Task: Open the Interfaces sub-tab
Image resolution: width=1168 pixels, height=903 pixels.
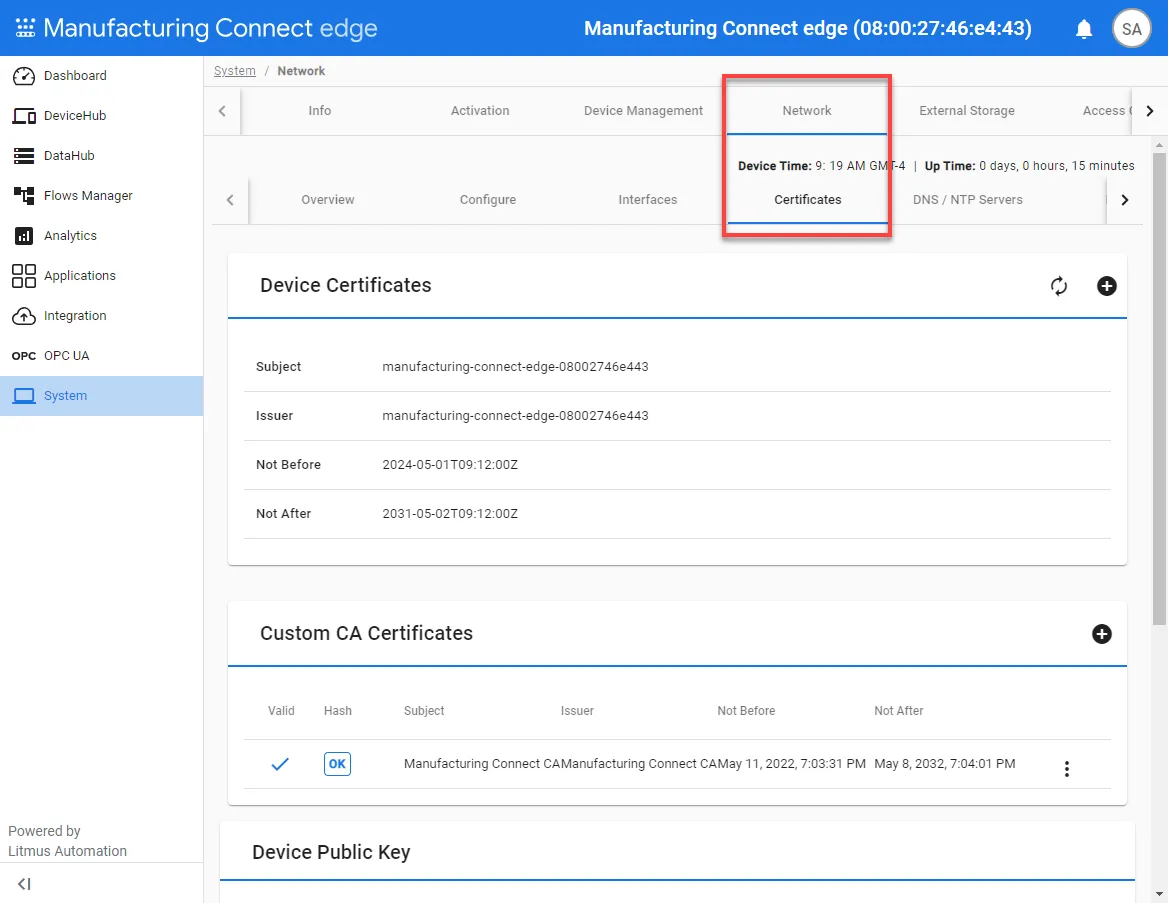Action: (x=648, y=200)
